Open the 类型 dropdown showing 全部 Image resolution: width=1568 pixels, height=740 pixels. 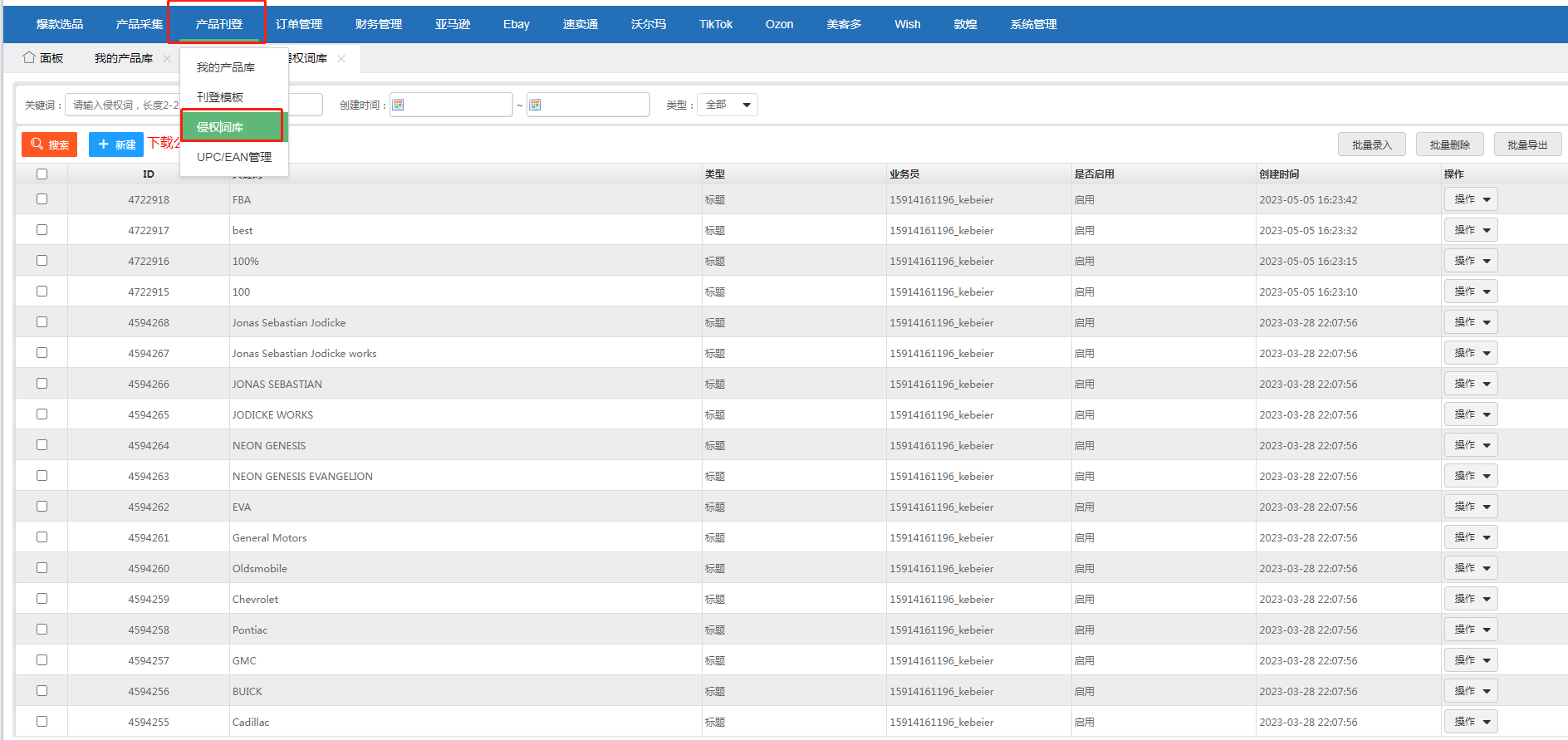click(728, 105)
